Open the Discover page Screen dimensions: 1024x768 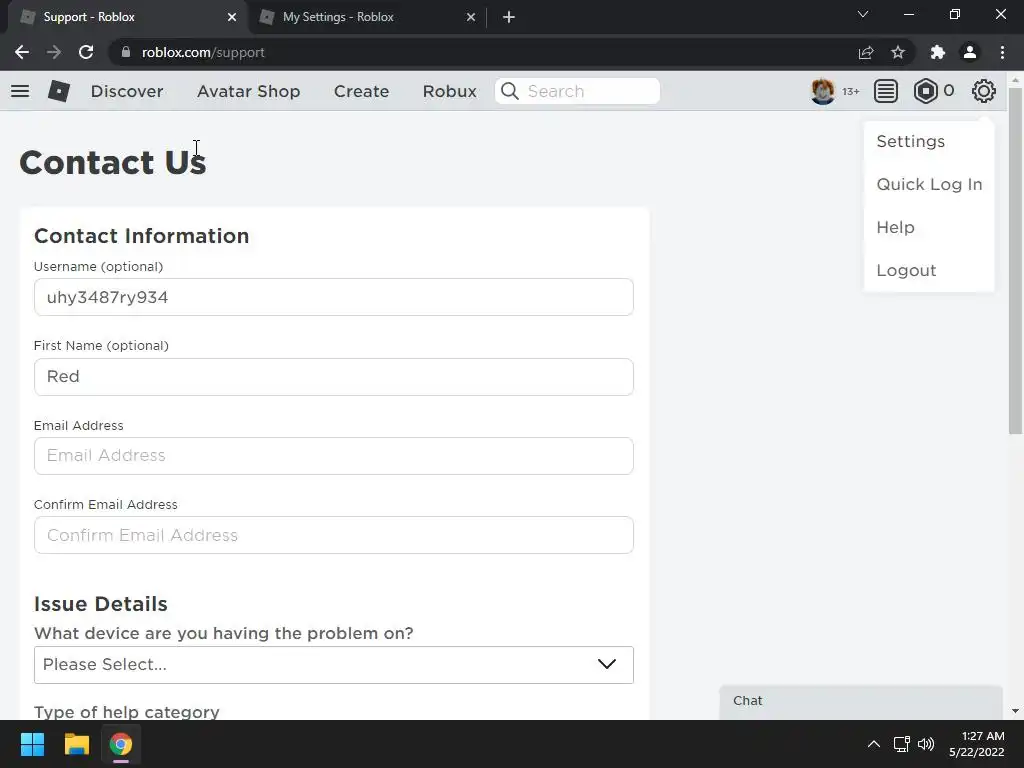point(127,91)
